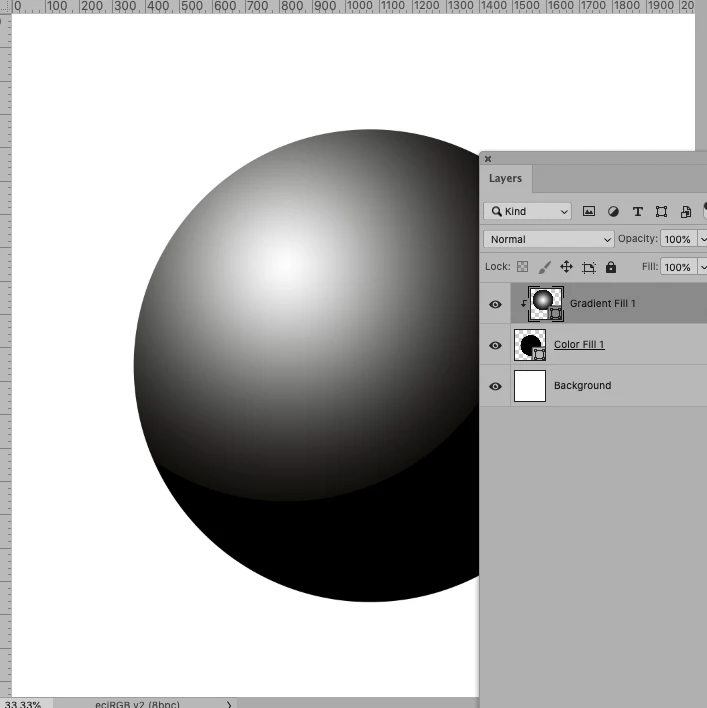Filter for type layers icon
This screenshot has width=707, height=708.
coord(637,211)
